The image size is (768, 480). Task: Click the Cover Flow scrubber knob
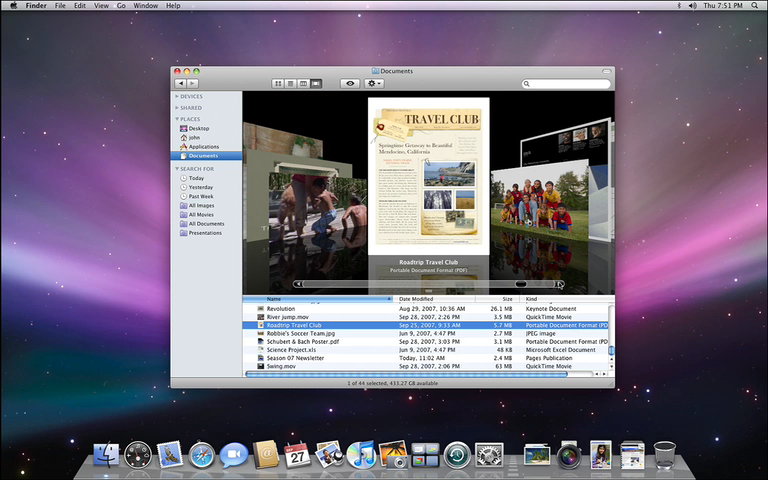click(521, 284)
